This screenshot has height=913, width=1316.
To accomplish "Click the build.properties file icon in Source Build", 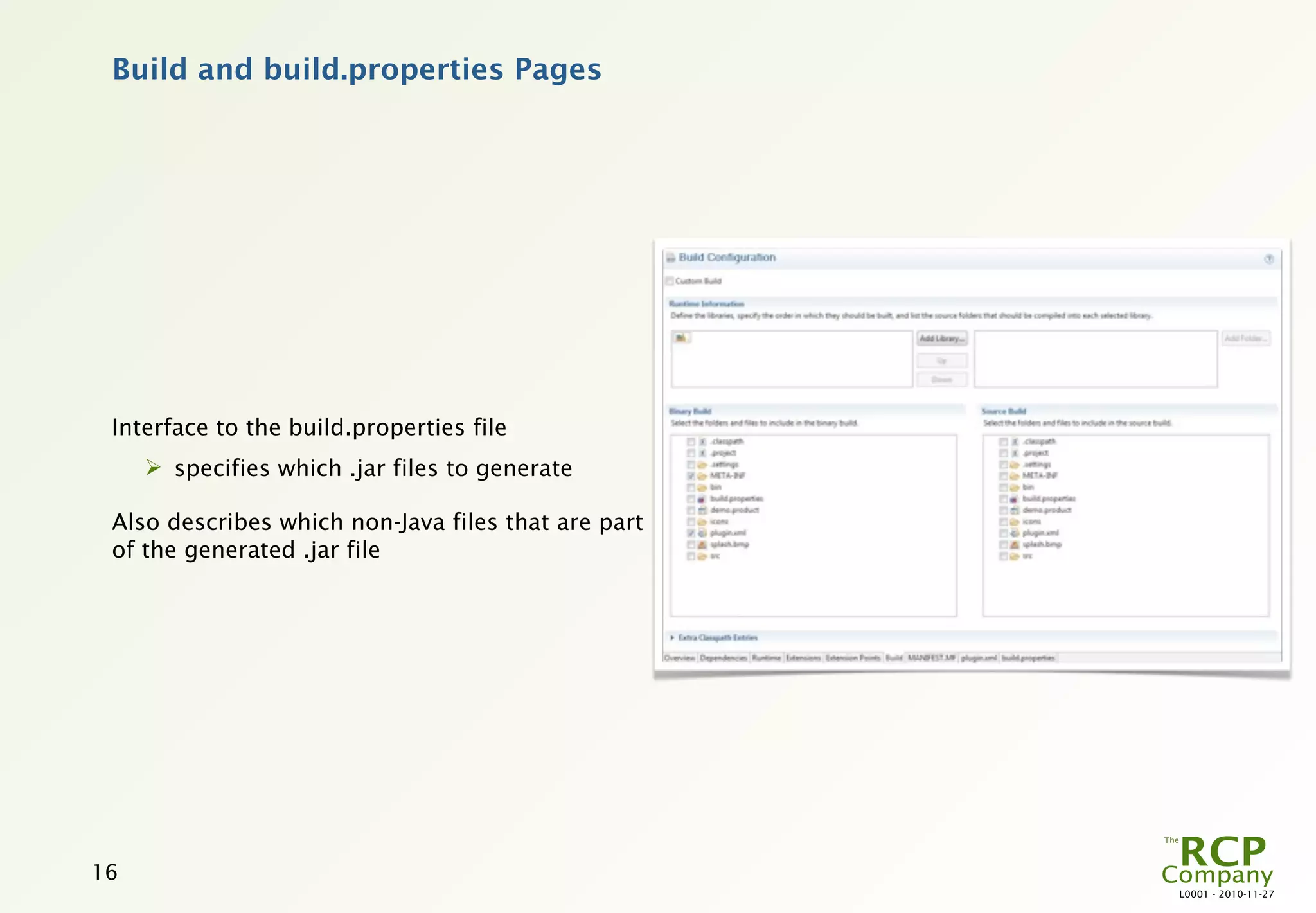I will 1015,499.
